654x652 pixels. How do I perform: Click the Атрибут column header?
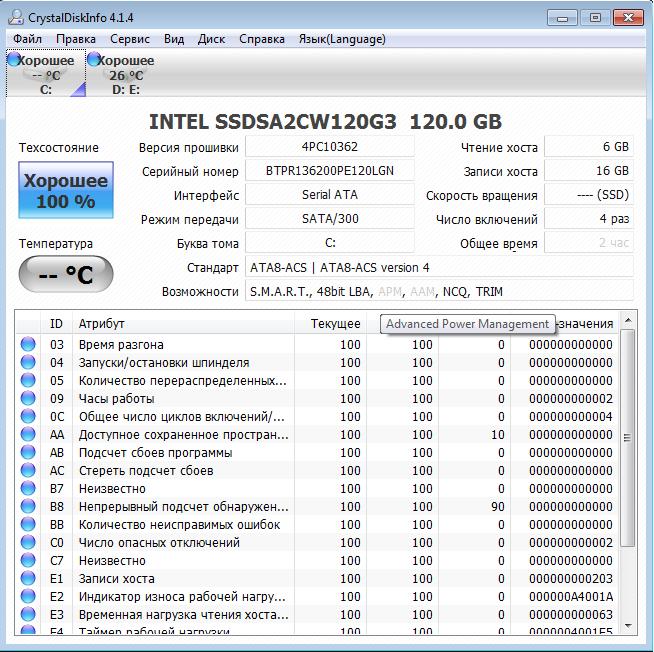click(x=184, y=324)
